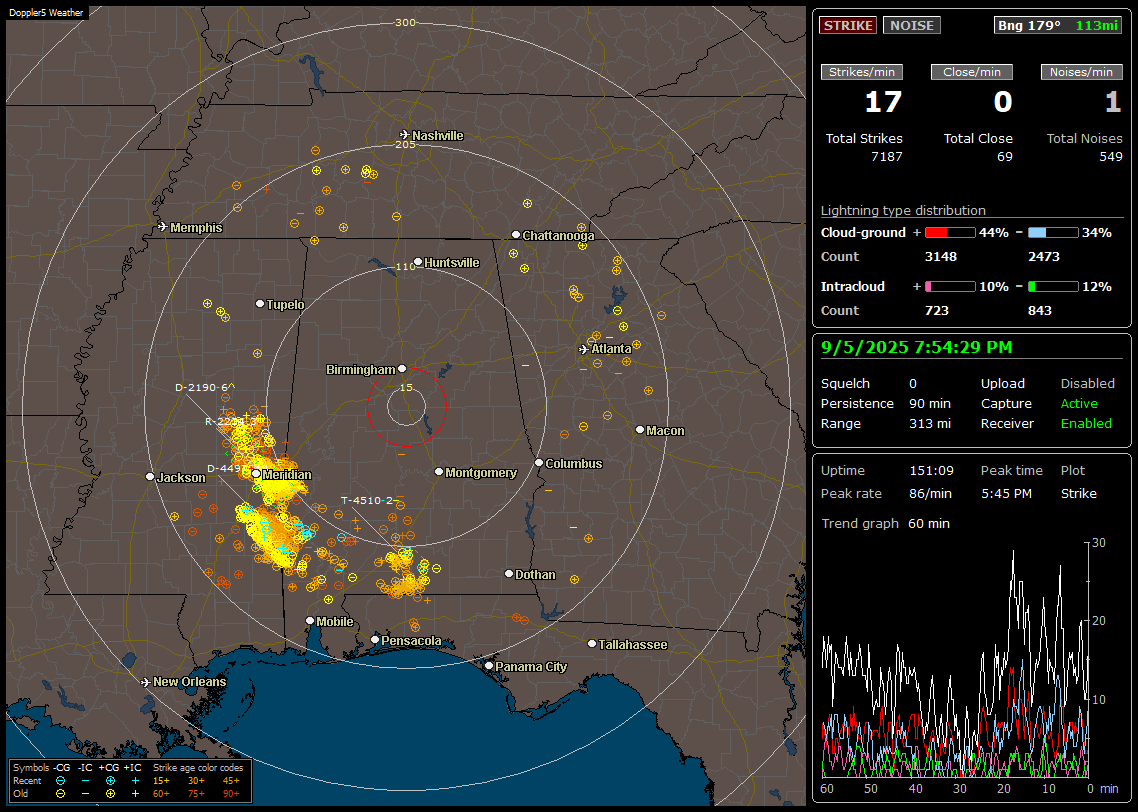
Task: Click the Memphis airport plane icon
Action: click(163, 227)
